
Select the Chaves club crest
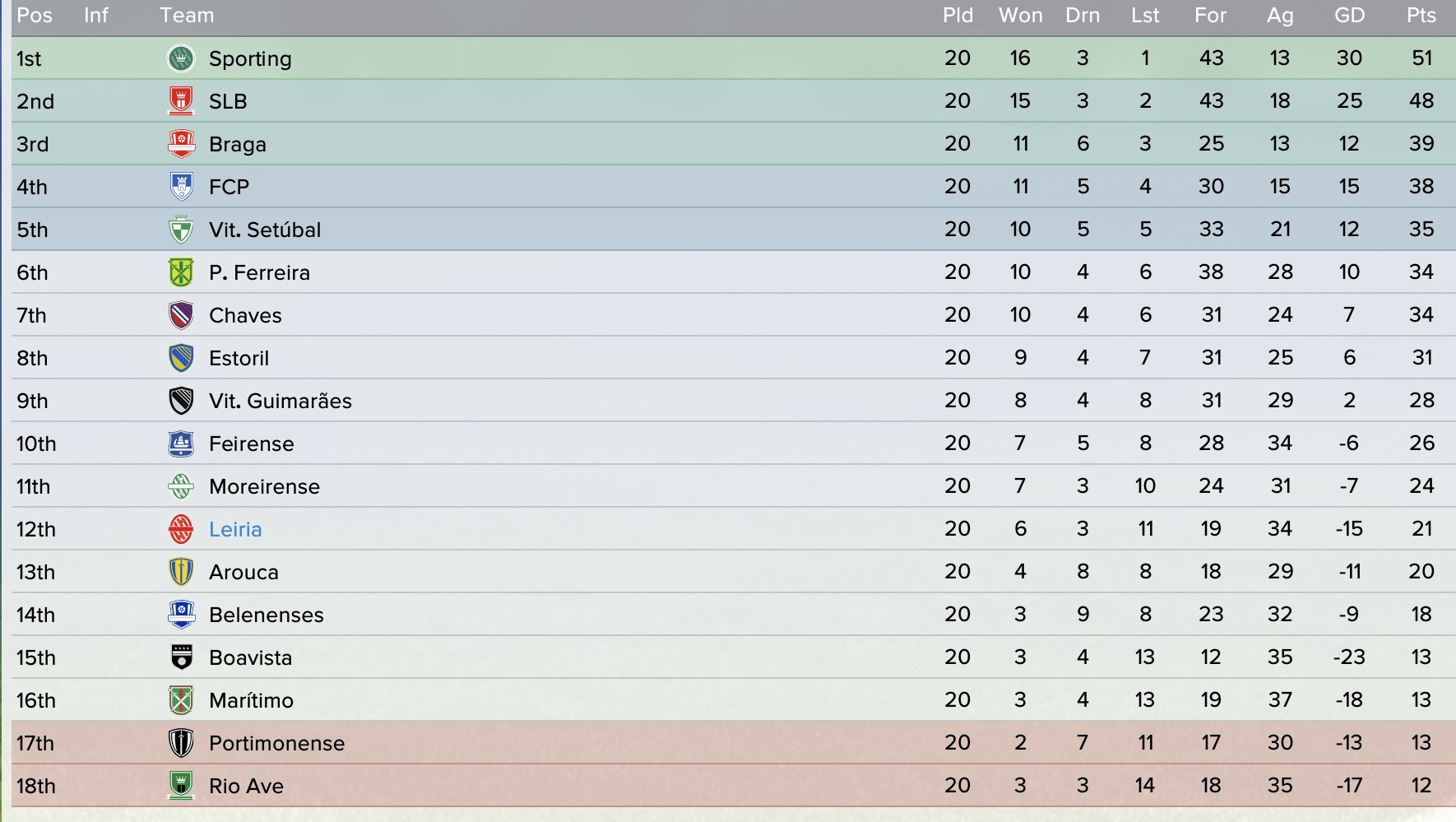coord(181,315)
